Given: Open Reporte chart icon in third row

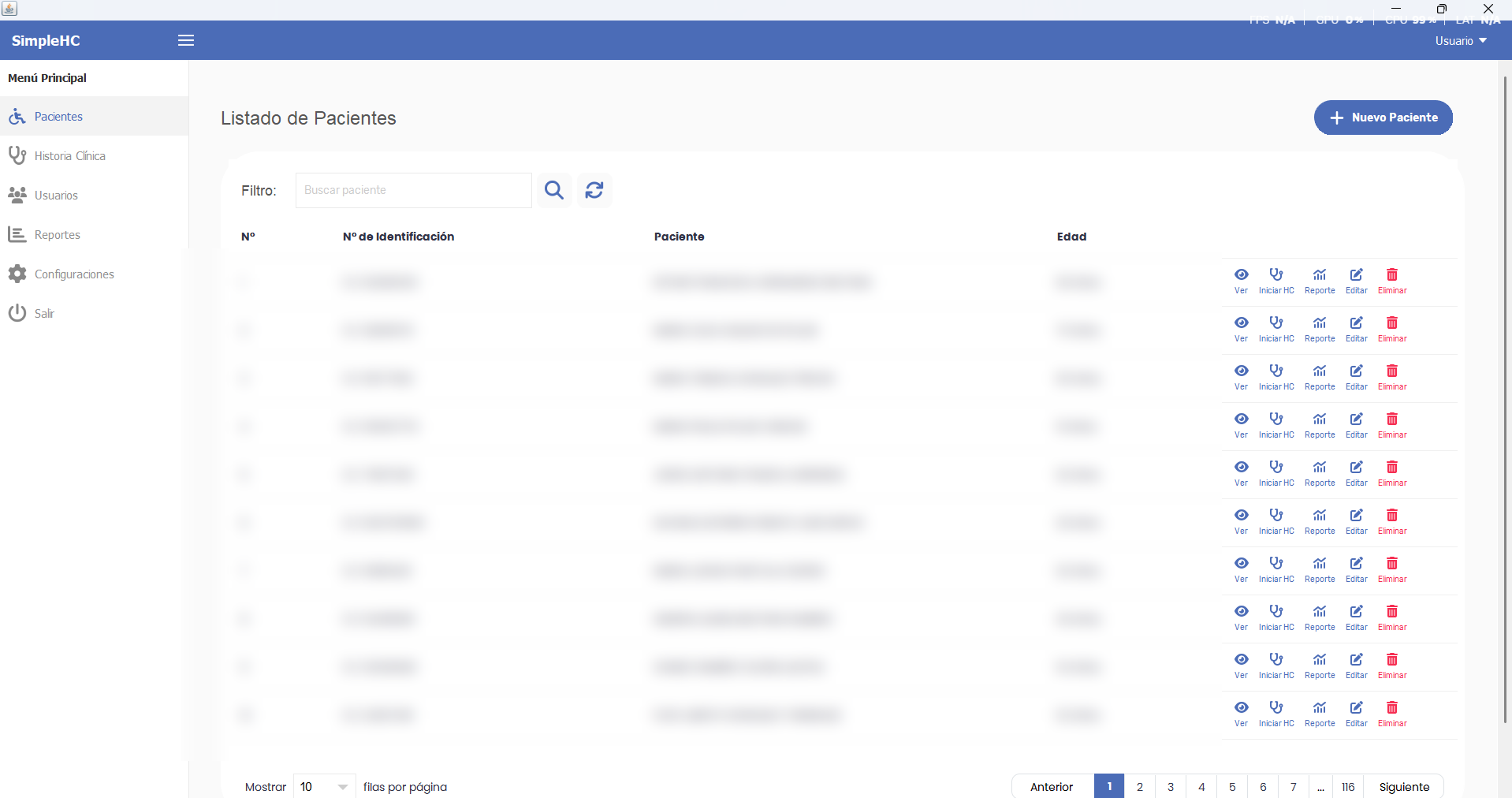Looking at the screenshot, I should click(1320, 371).
